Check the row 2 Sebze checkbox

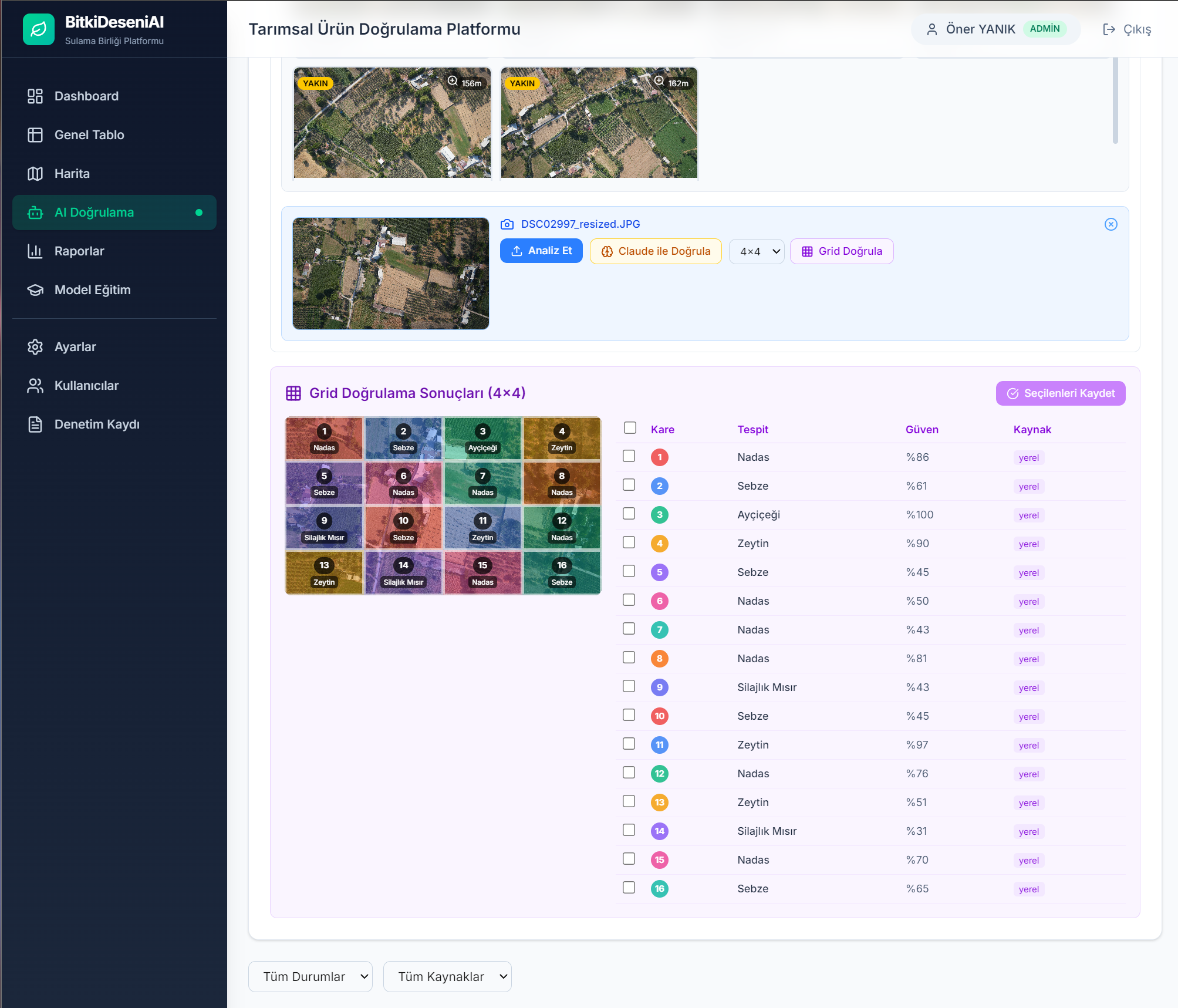629,485
